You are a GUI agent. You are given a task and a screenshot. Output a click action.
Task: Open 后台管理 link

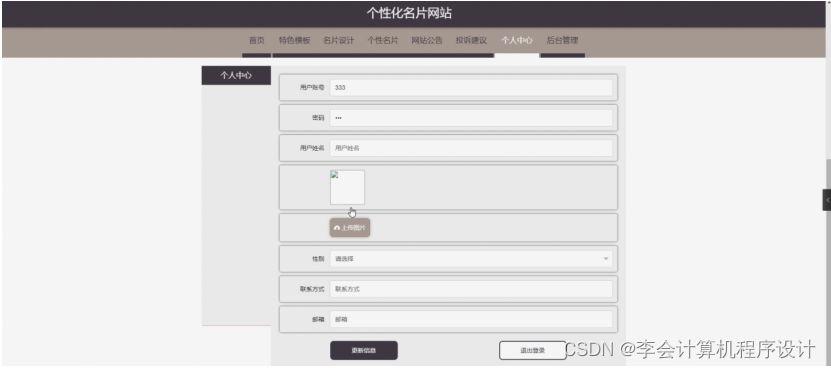coord(562,41)
